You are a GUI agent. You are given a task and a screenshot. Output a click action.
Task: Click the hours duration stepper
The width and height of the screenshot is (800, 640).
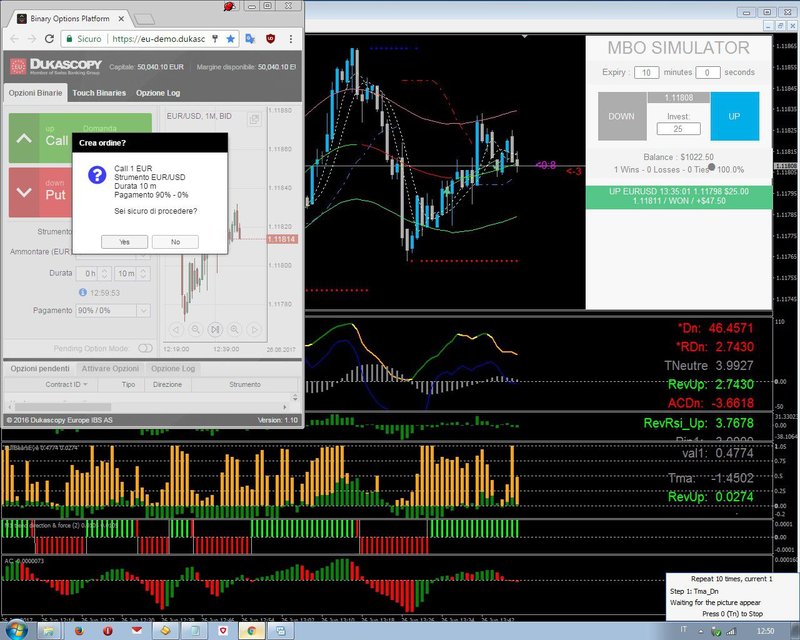[x=105, y=274]
